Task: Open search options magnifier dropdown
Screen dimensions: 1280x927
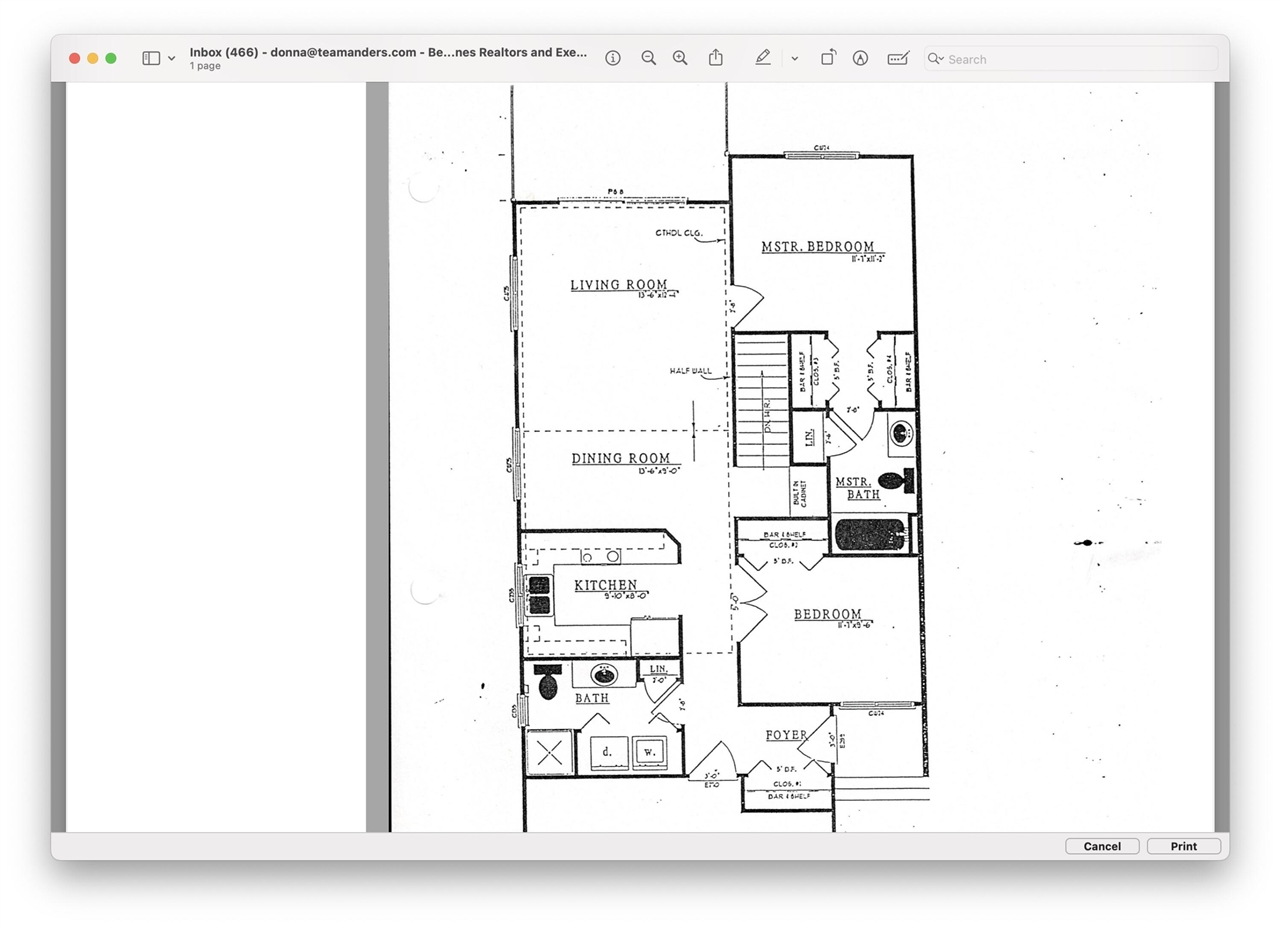Action: pyautogui.click(x=936, y=59)
